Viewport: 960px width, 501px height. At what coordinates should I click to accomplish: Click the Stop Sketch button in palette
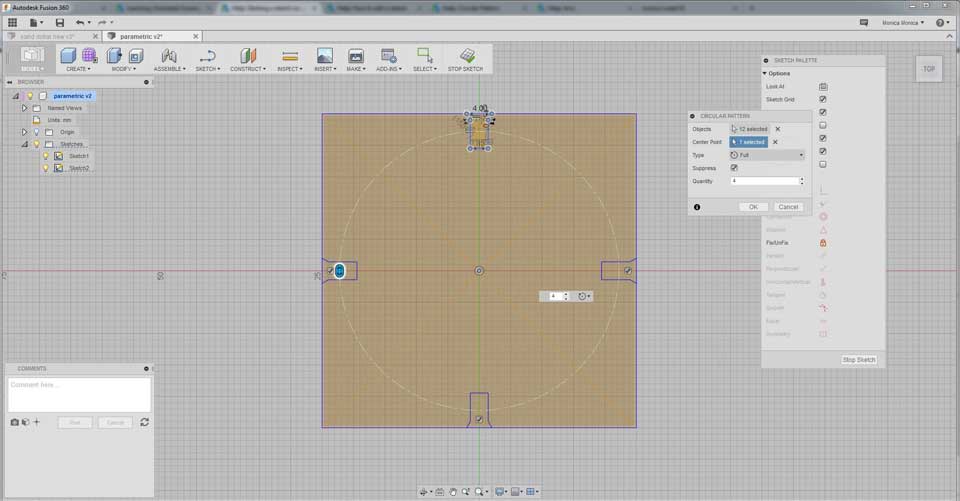(x=859, y=360)
